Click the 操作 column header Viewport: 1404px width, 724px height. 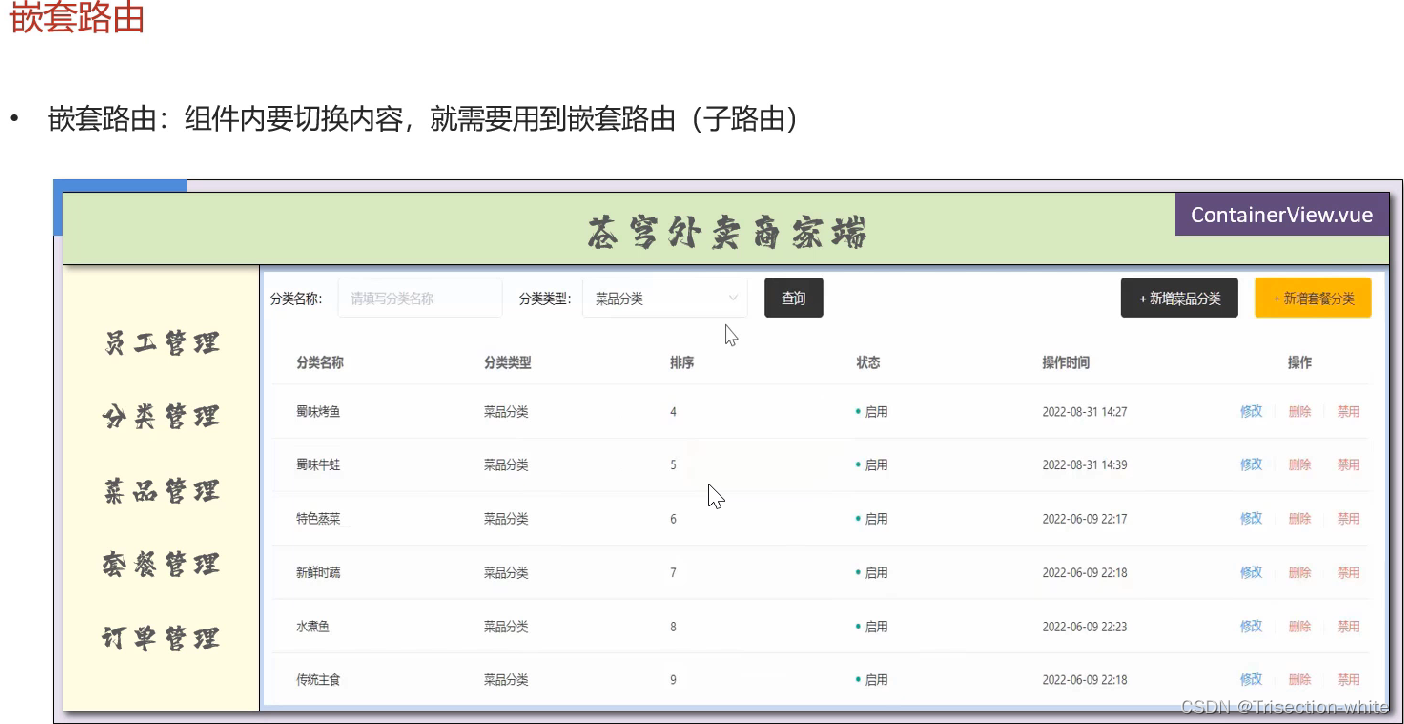[1300, 363]
